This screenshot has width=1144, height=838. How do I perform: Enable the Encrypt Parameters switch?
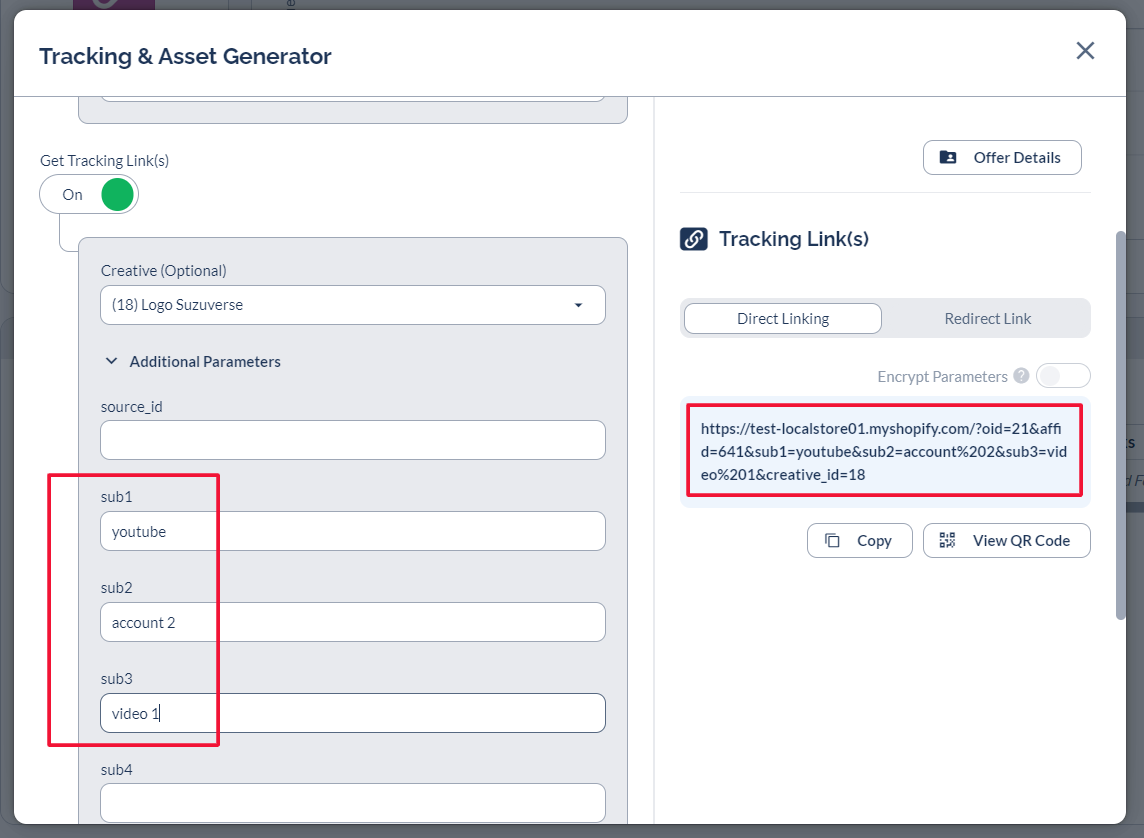tap(1062, 376)
